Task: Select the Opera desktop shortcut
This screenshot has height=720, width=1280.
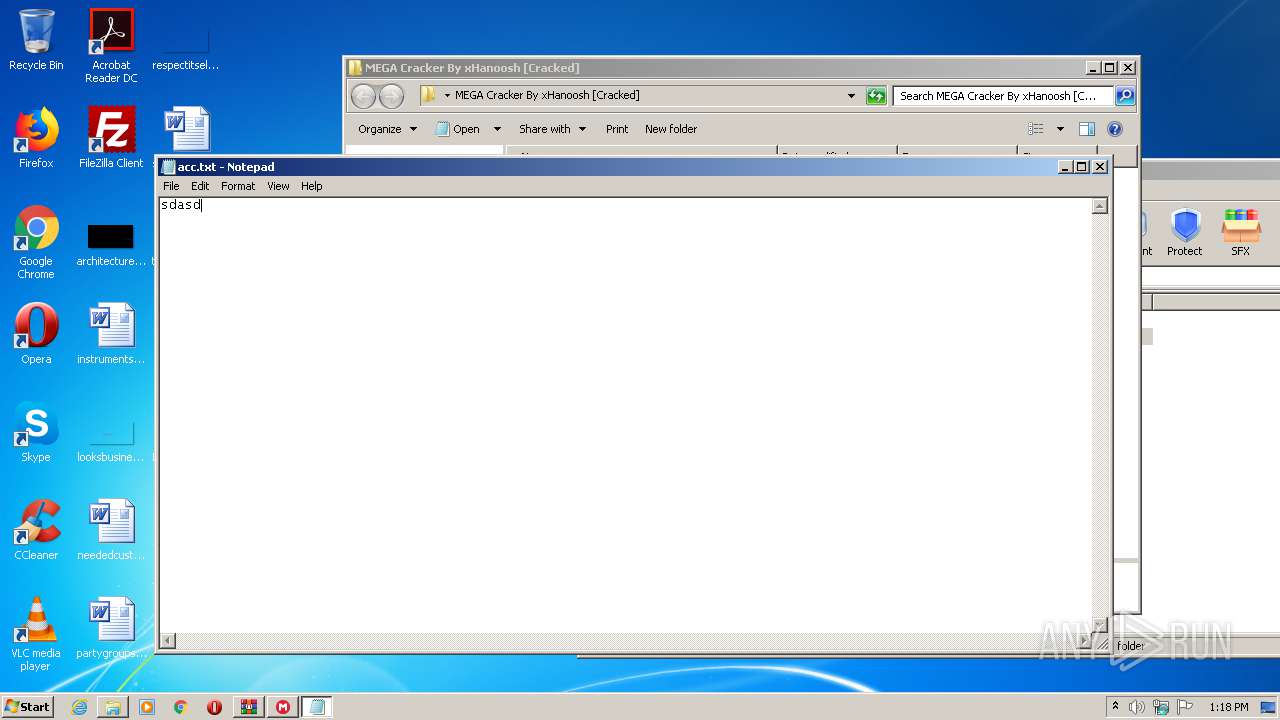Action: (x=36, y=334)
